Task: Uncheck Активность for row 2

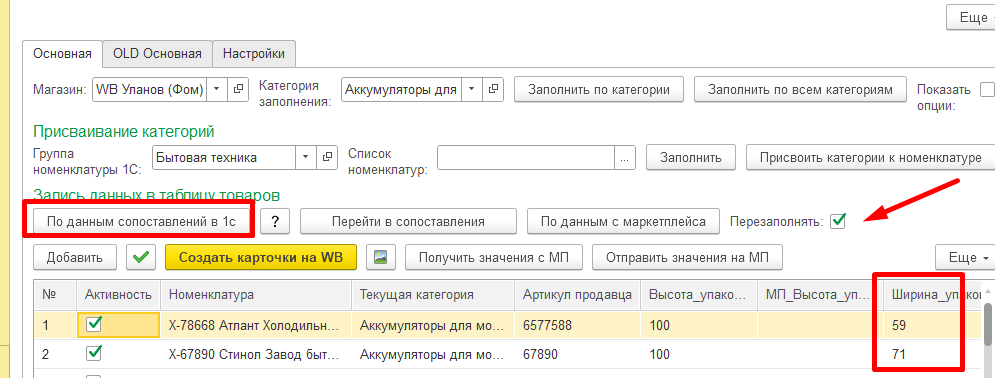Action: coord(94,353)
